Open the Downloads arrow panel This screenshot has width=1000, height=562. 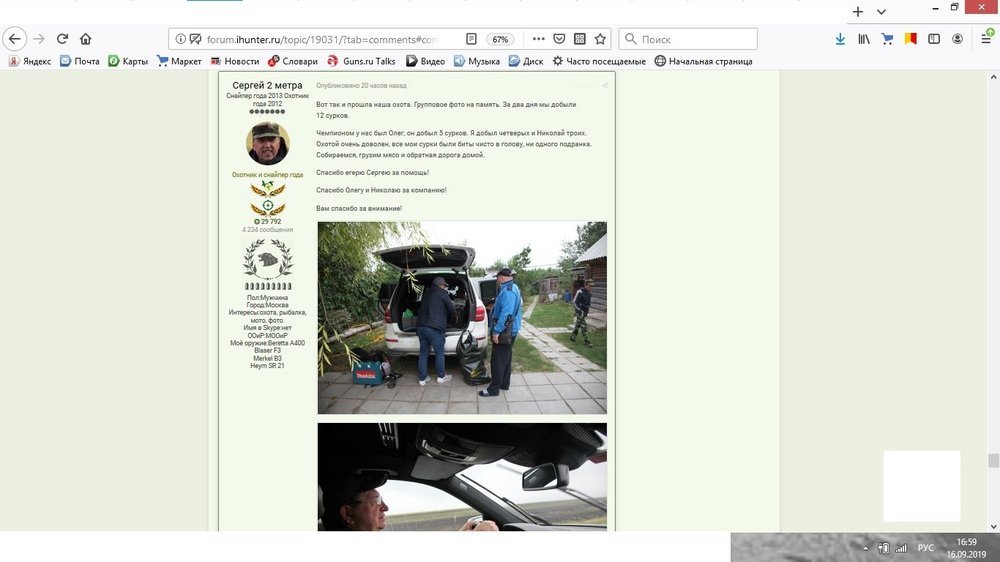pos(840,39)
